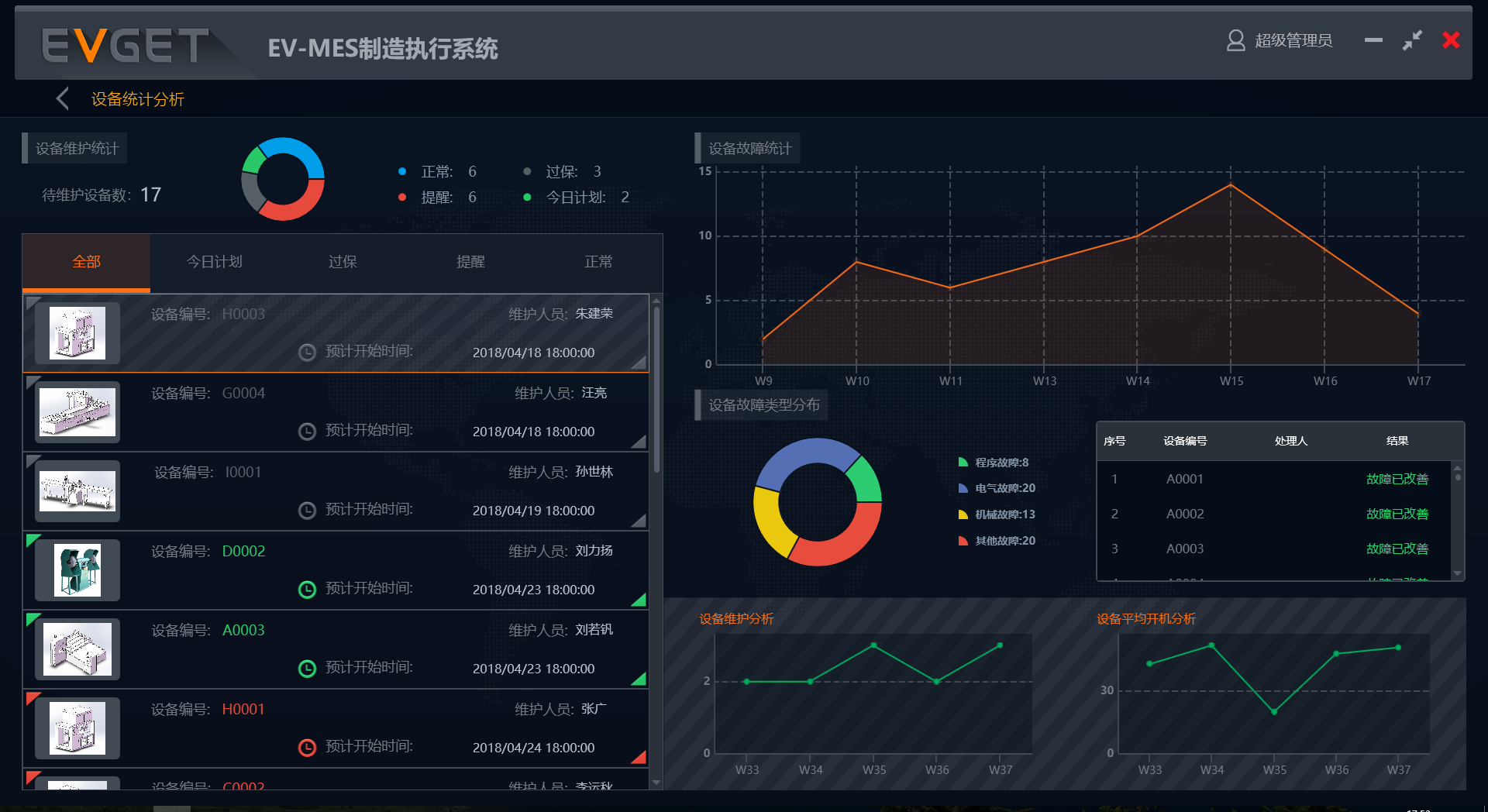The height and width of the screenshot is (812, 1488).
Task: Click the red corner flag on the H0001 item
Action: [x=33, y=699]
